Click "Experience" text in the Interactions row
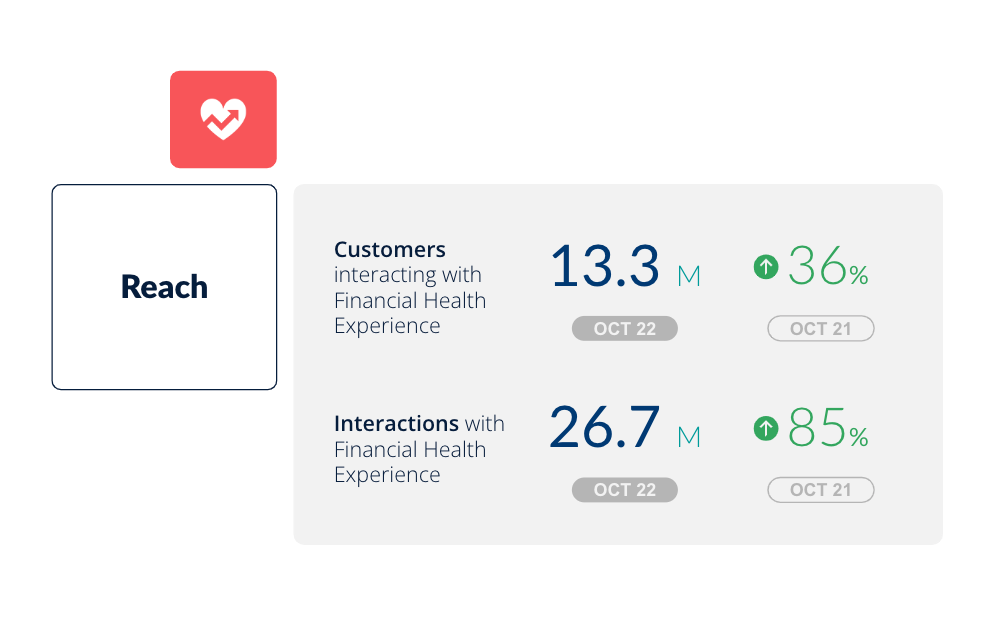 pyautogui.click(x=387, y=475)
